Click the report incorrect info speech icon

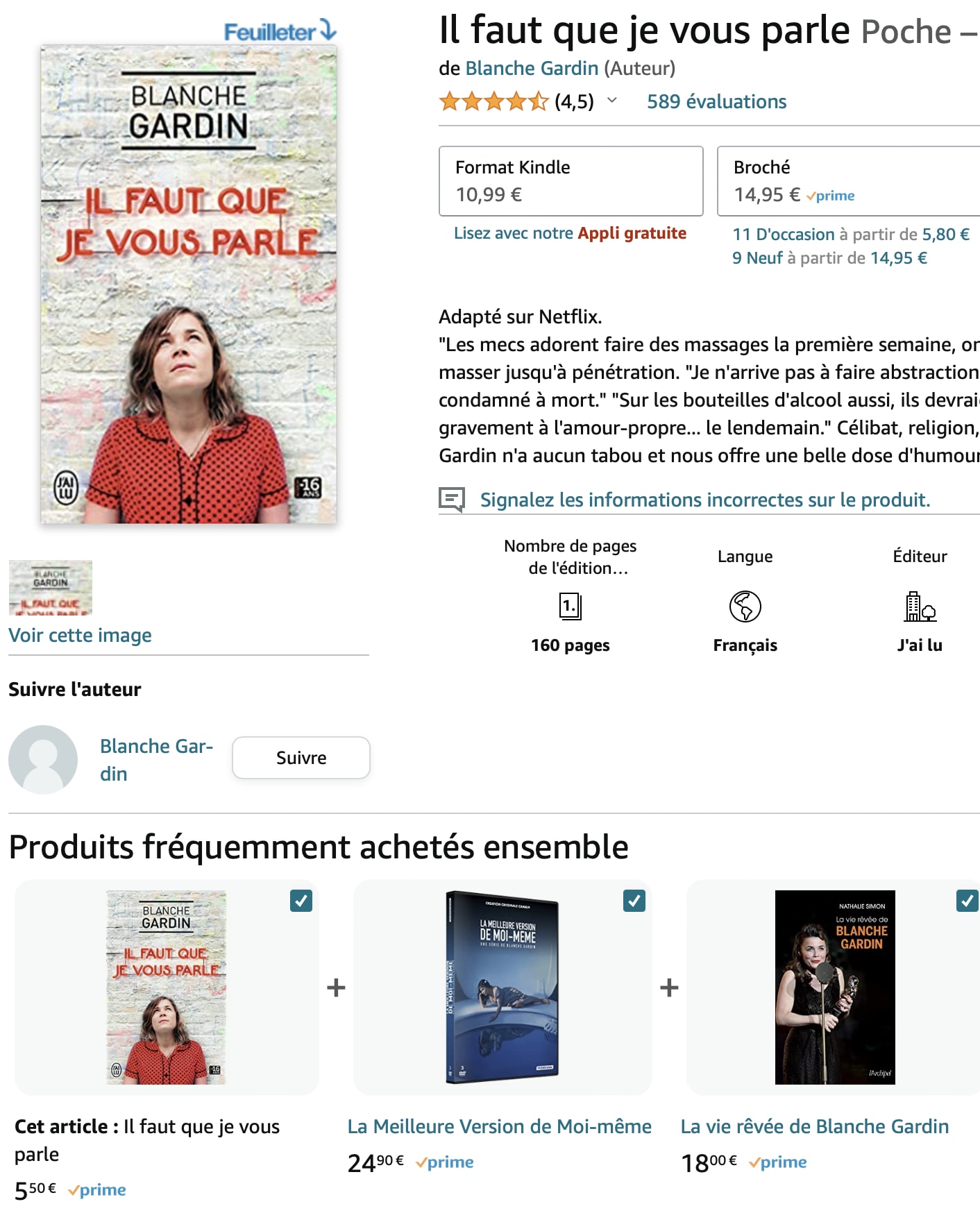(451, 499)
